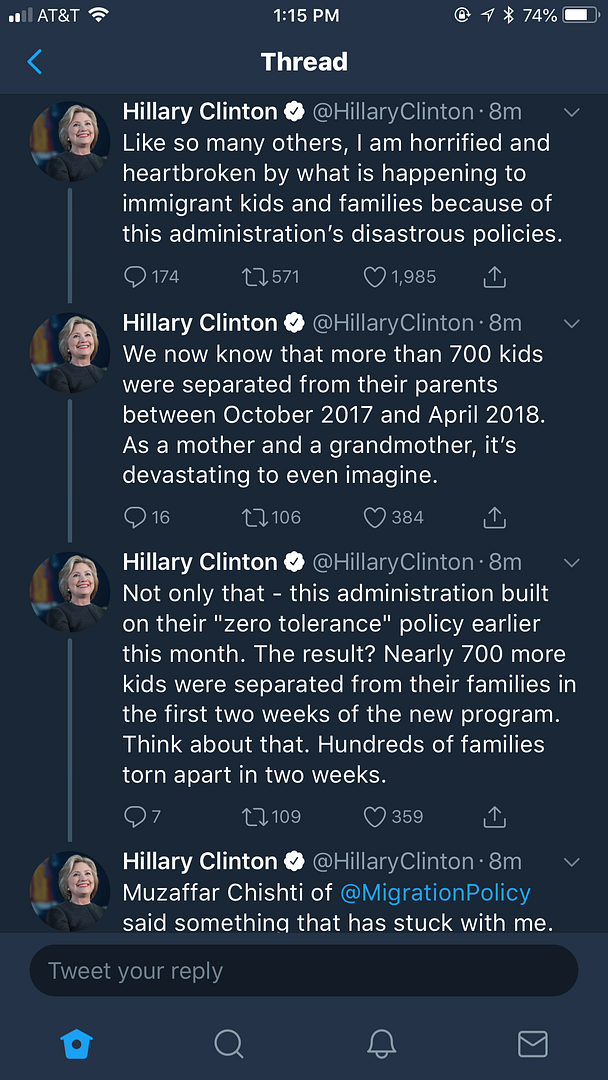This screenshot has width=608, height=1080.
Task: Retweet the tweet with 571 retweets
Action: 256,277
